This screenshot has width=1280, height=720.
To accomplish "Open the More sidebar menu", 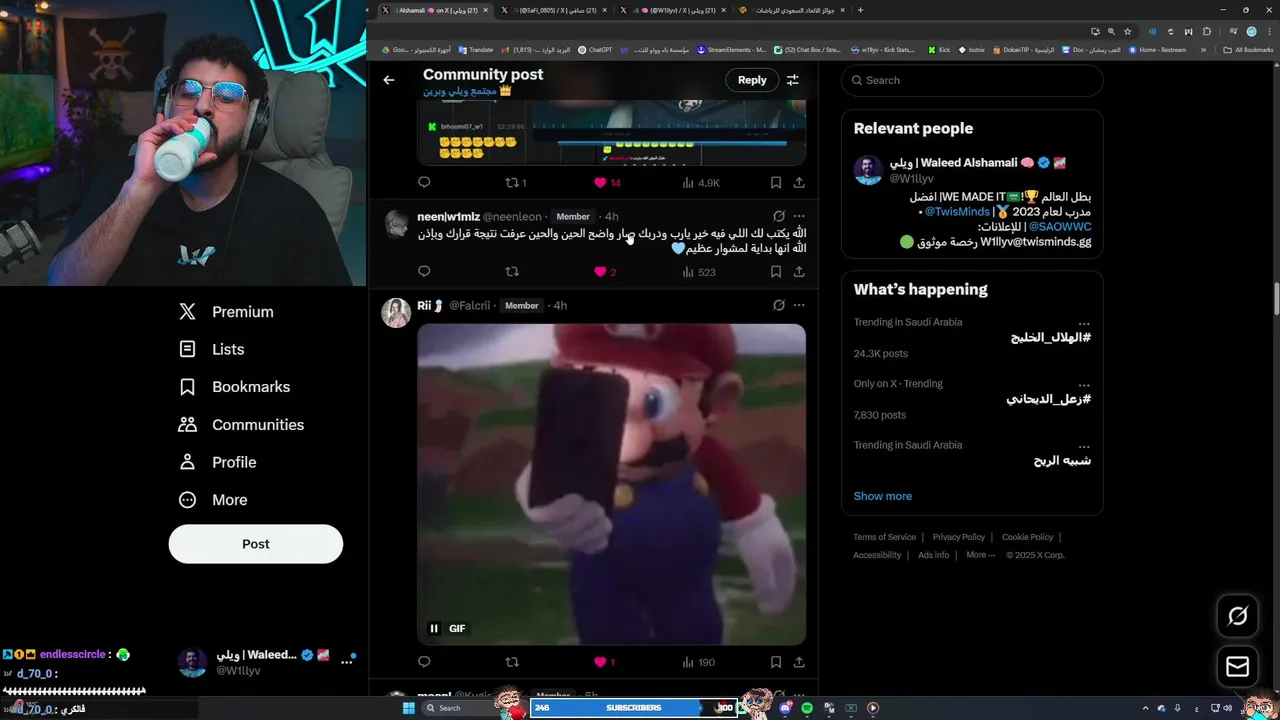I will [213, 500].
